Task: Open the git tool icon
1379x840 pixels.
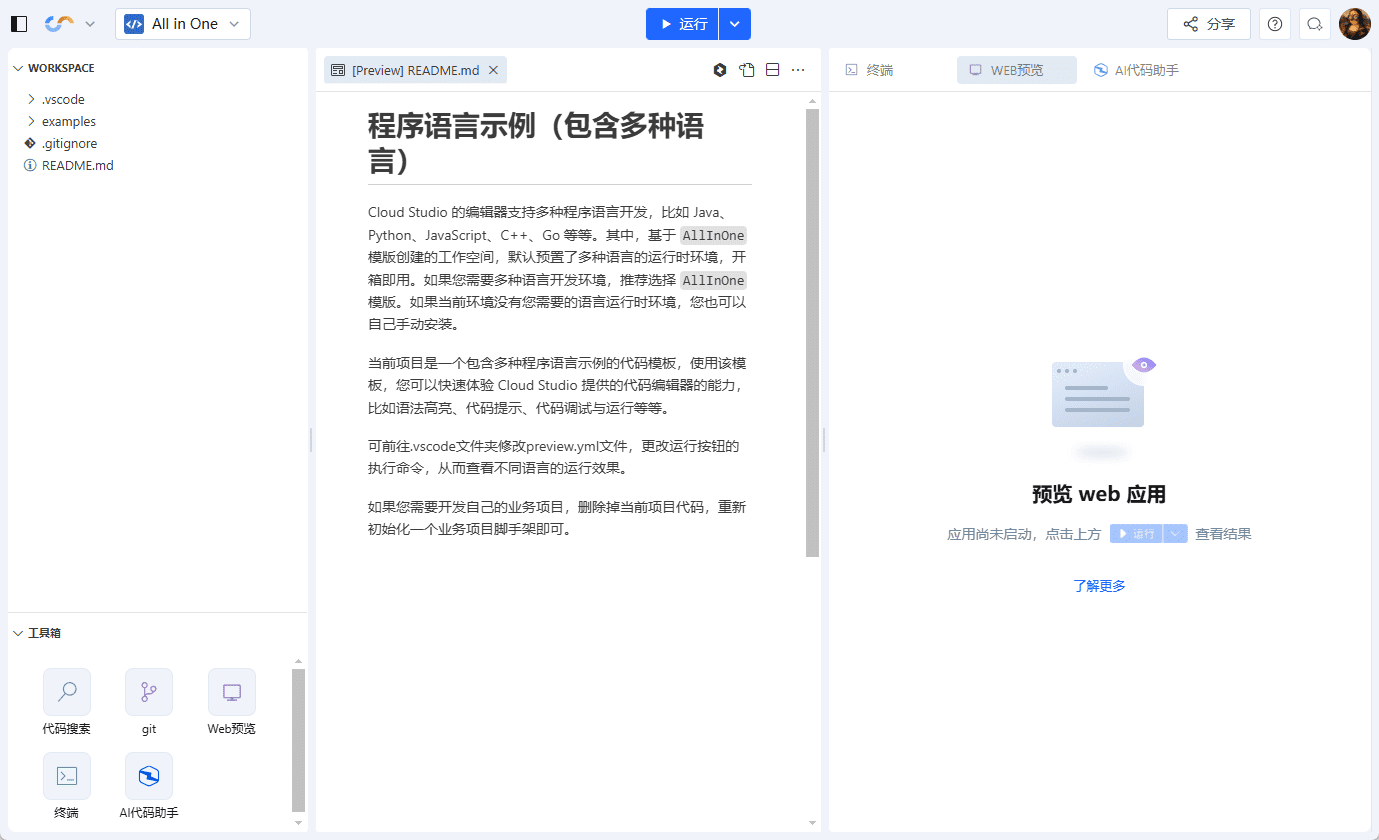Action: (x=149, y=692)
